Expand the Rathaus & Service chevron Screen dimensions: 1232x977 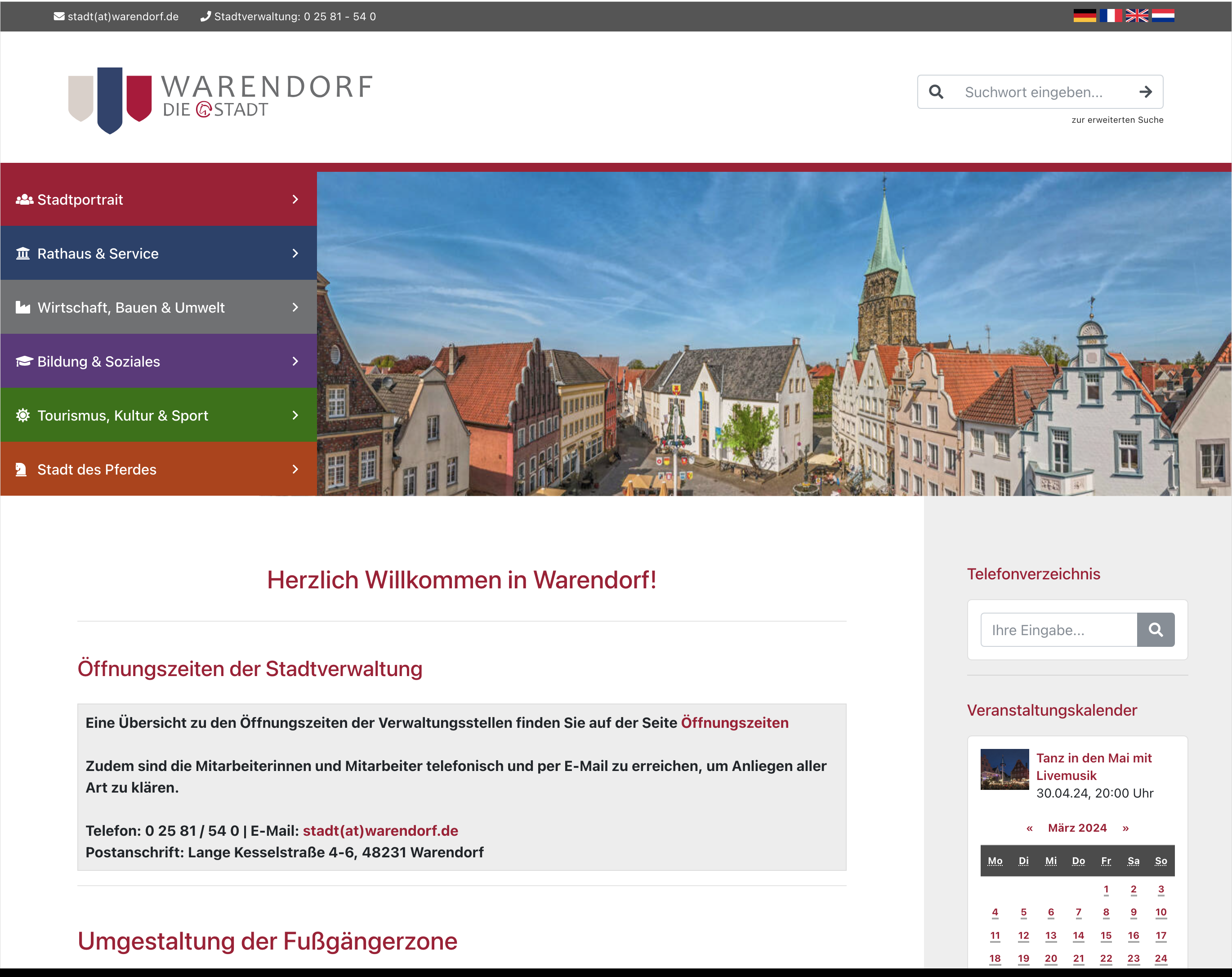(295, 253)
